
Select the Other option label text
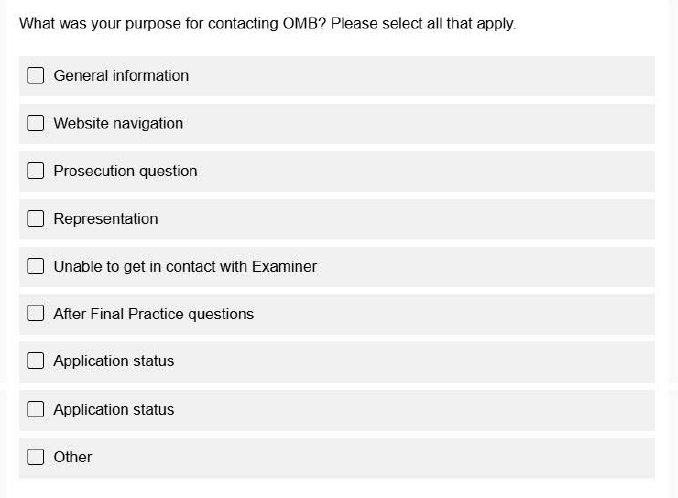[x=73, y=457]
